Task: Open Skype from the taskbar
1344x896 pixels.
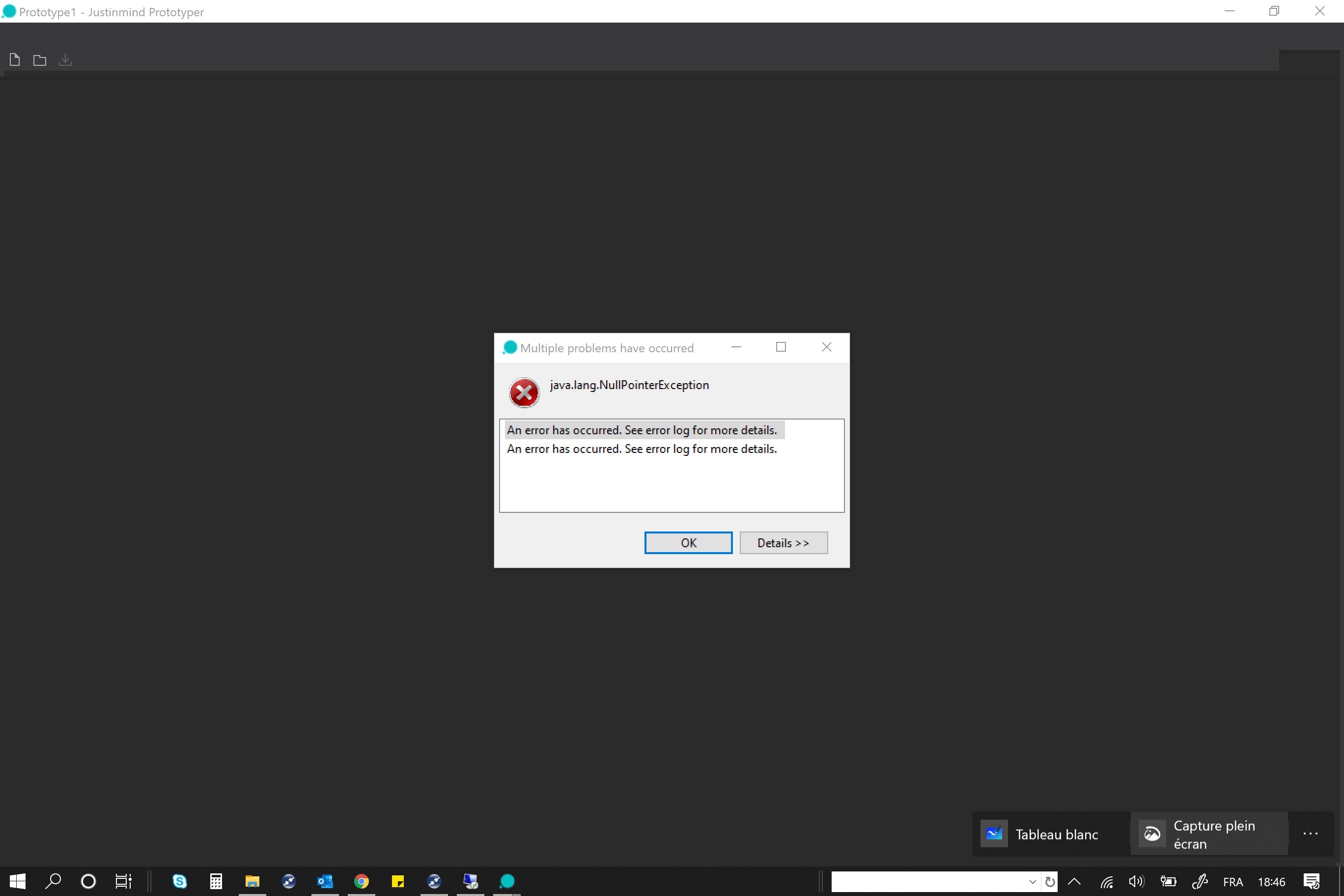Action: (x=179, y=882)
